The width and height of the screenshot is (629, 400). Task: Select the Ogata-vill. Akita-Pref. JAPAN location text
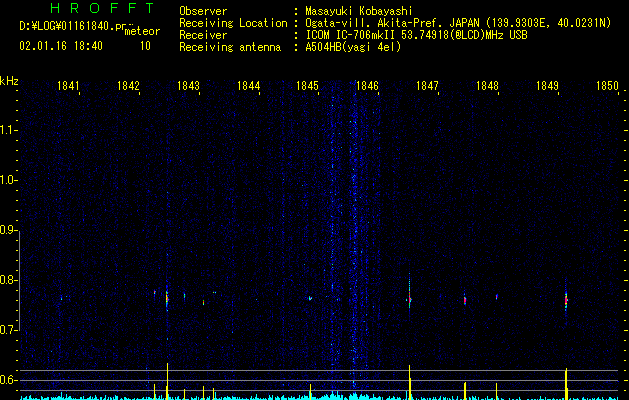[x=458, y=23]
